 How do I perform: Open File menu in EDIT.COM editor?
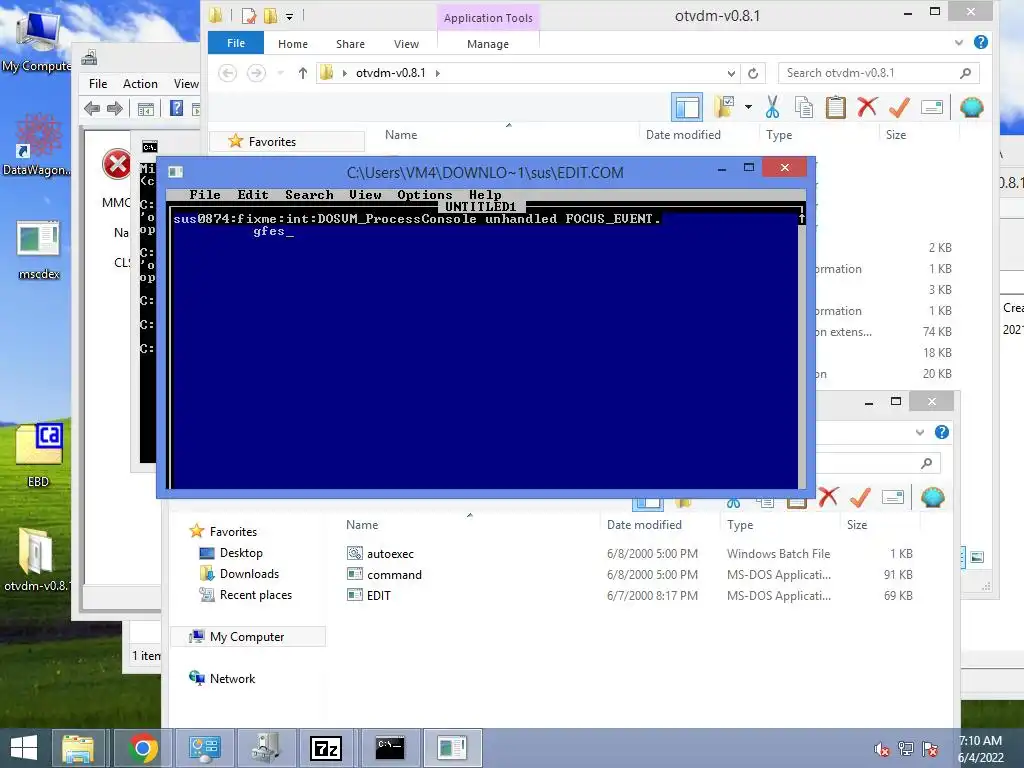click(204, 195)
